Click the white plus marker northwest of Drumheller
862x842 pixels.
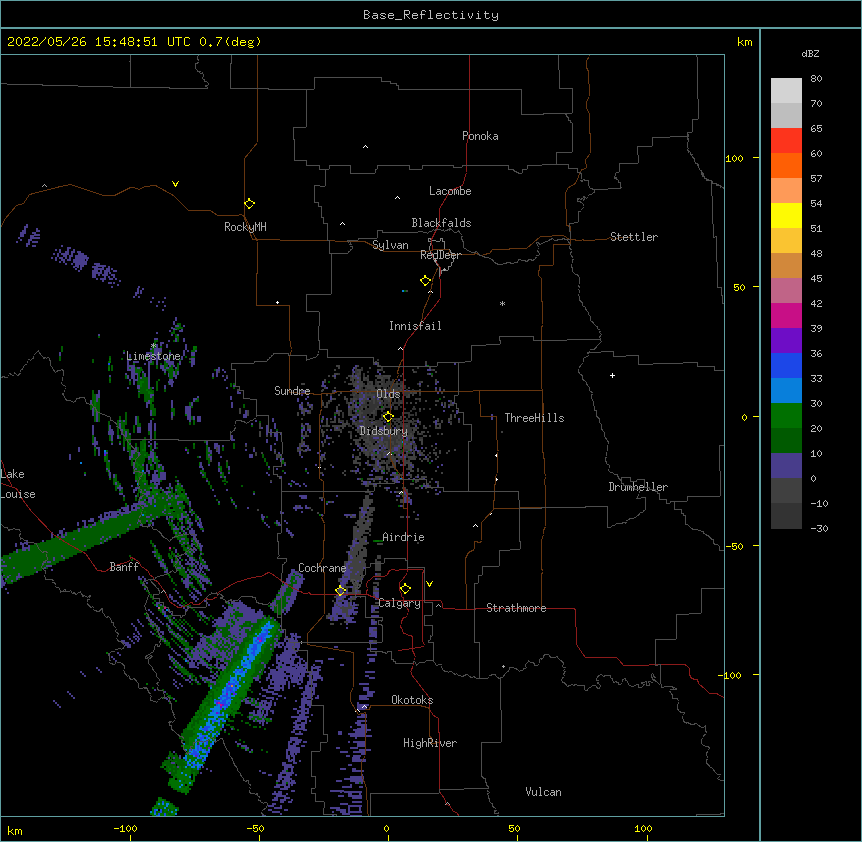pos(612,375)
